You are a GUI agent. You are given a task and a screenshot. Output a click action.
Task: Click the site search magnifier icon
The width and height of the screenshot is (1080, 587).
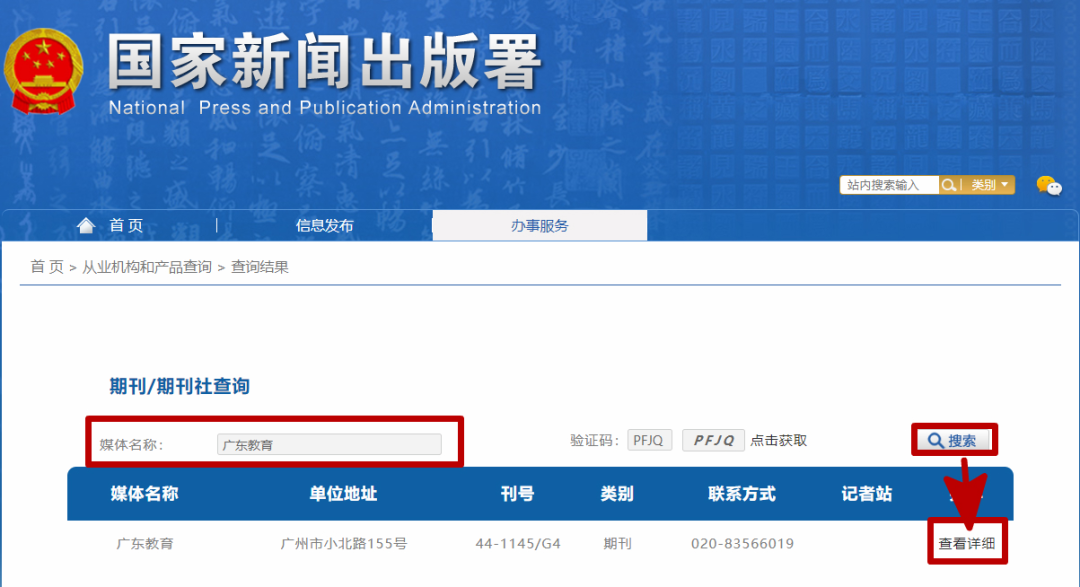(x=948, y=185)
